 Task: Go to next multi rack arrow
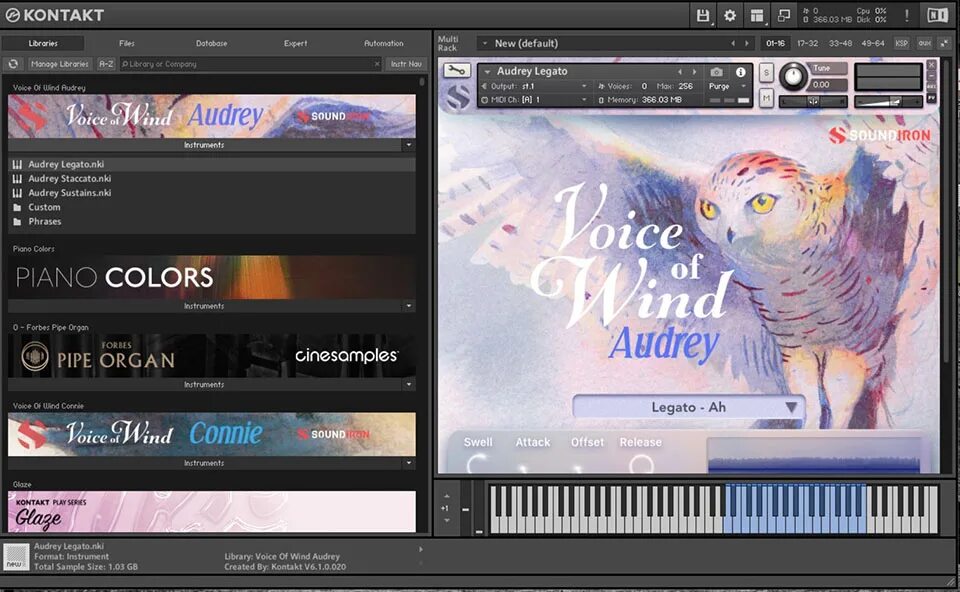click(x=746, y=43)
